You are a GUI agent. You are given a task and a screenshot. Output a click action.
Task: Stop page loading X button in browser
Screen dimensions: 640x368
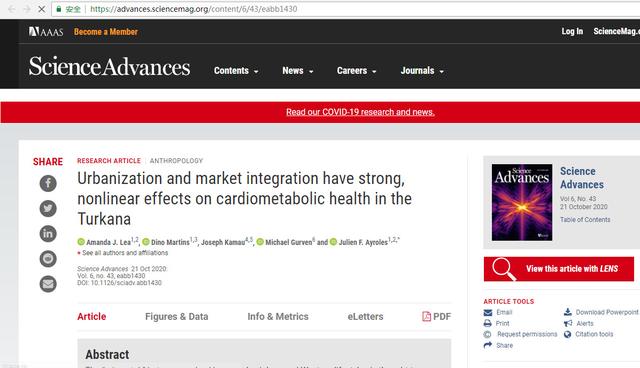tap(41, 9)
